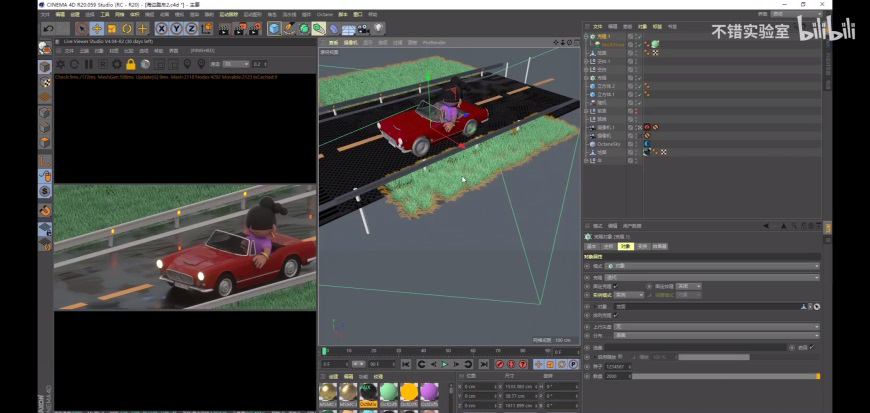
Task: Add a Cube primitive from the toolbar
Action: [x=275, y=28]
